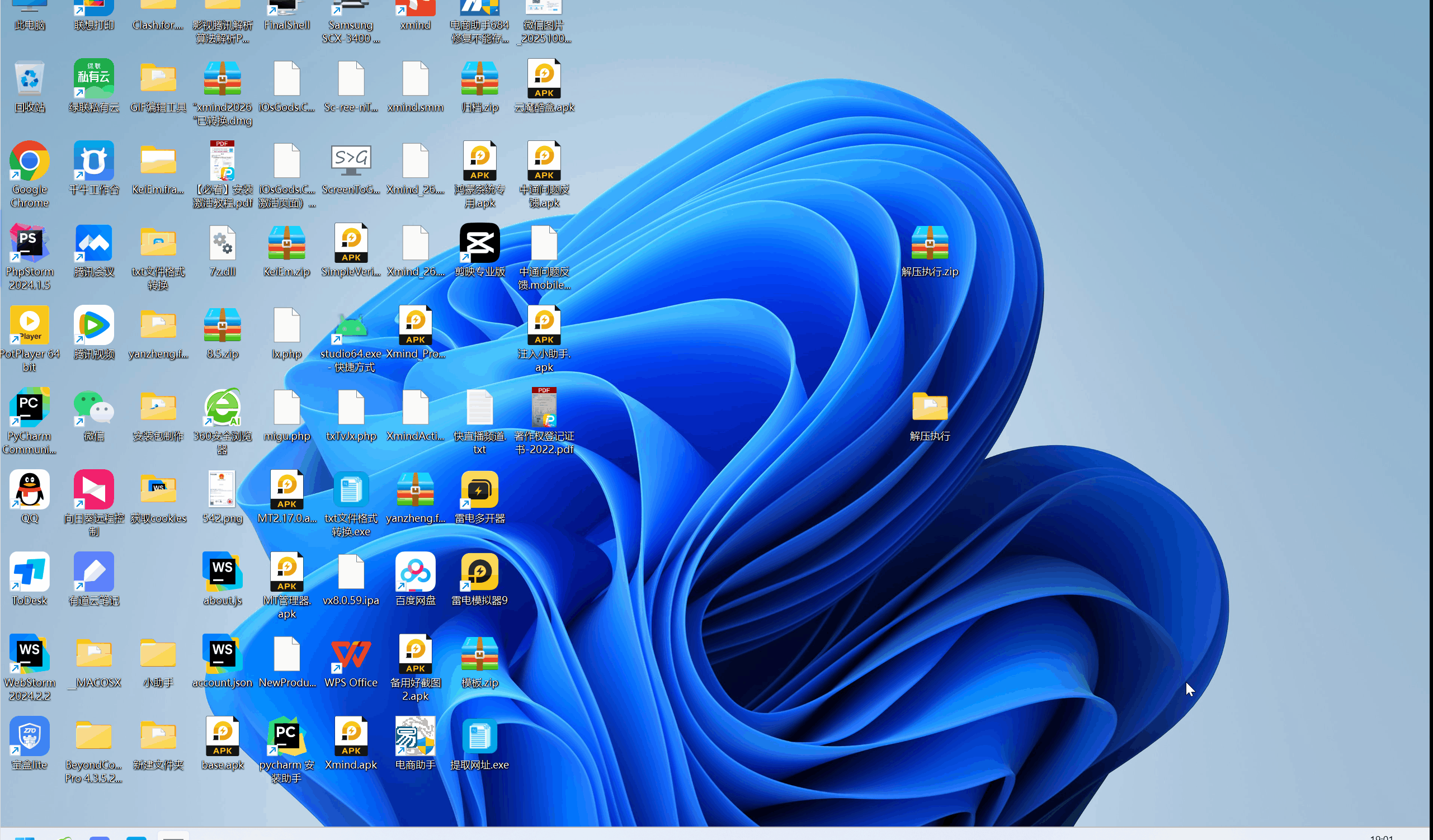Select the 雷电模拟器9 emulator icon

point(479,573)
